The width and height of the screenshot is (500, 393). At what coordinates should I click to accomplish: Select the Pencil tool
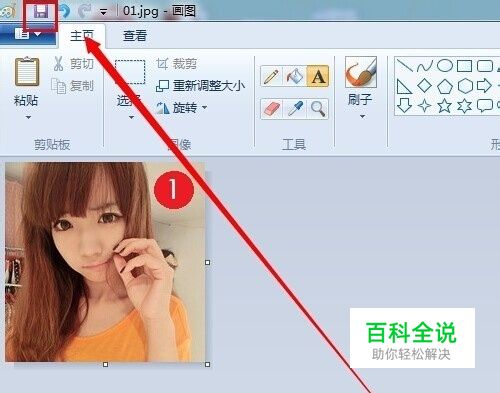[271, 76]
